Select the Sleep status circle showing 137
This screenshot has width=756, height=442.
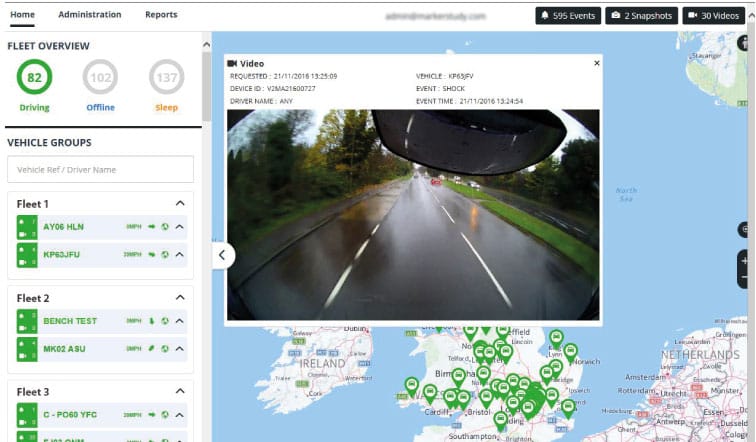pos(166,77)
